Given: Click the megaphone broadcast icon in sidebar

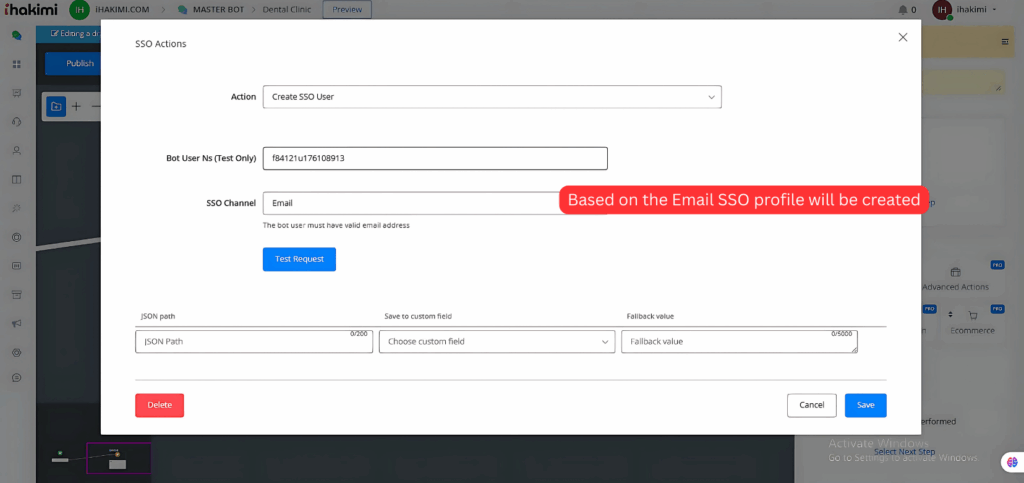Looking at the screenshot, I should point(16,324).
